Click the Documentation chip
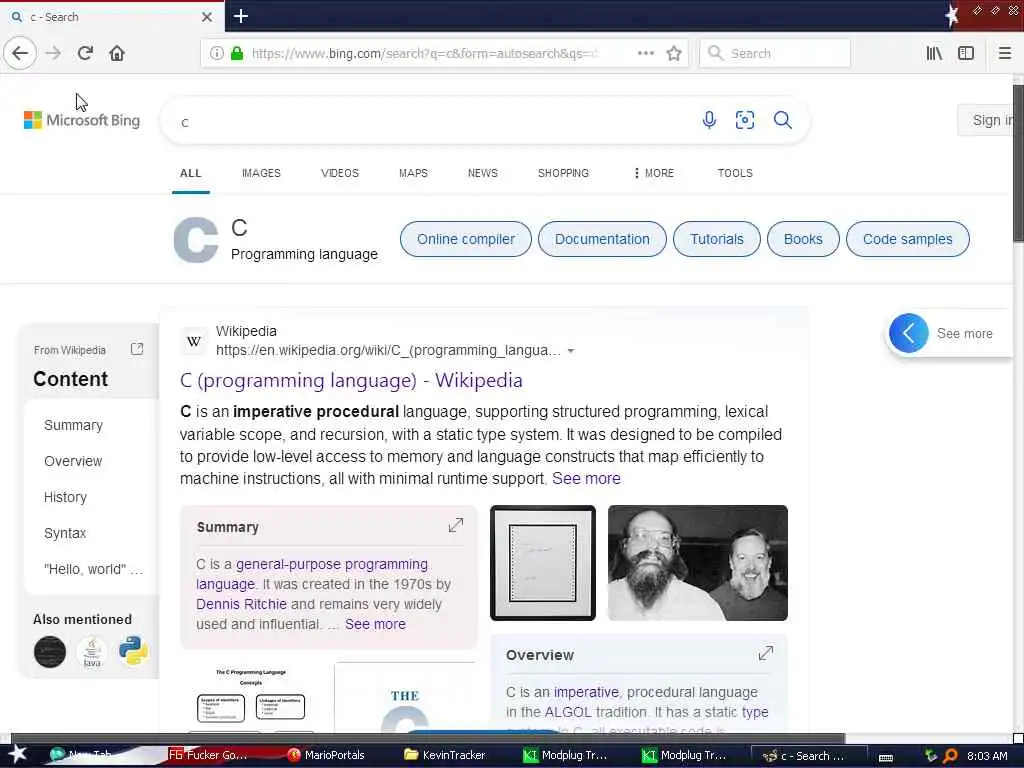1024x768 pixels. (602, 239)
